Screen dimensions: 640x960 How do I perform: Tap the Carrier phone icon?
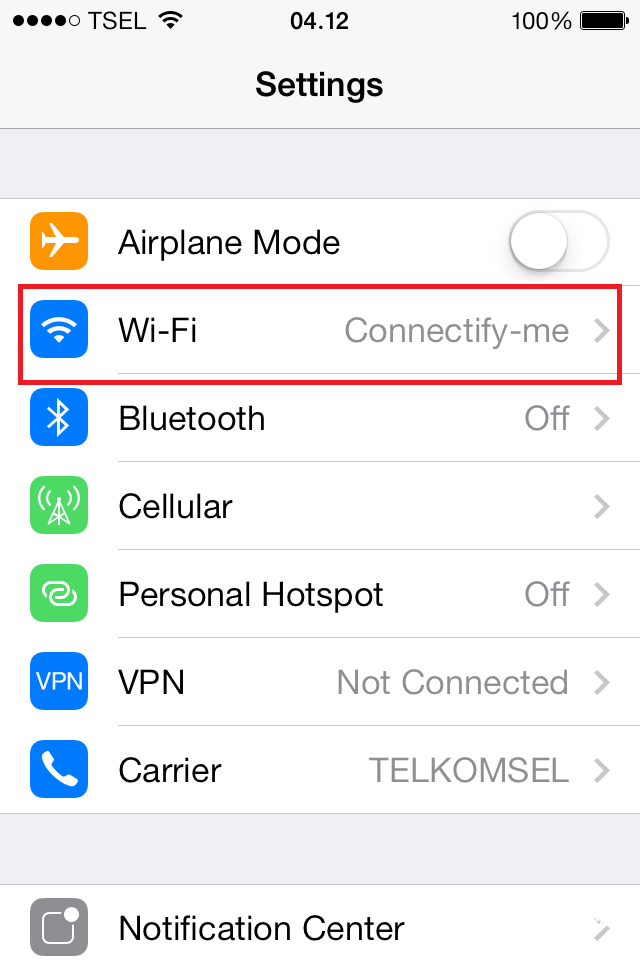point(59,770)
